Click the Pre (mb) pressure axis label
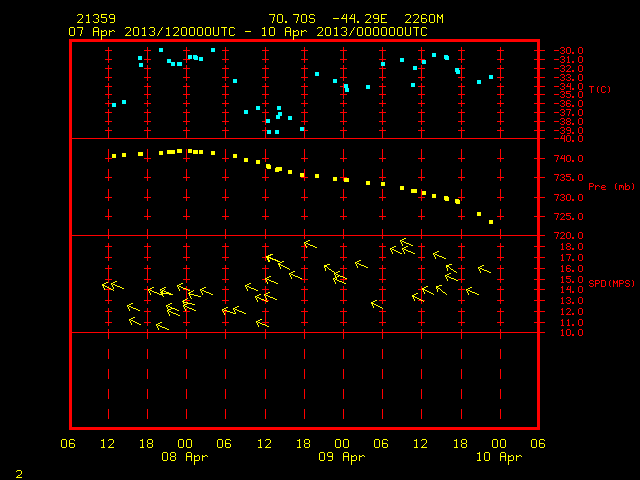This screenshot has width=640, height=480. click(611, 187)
